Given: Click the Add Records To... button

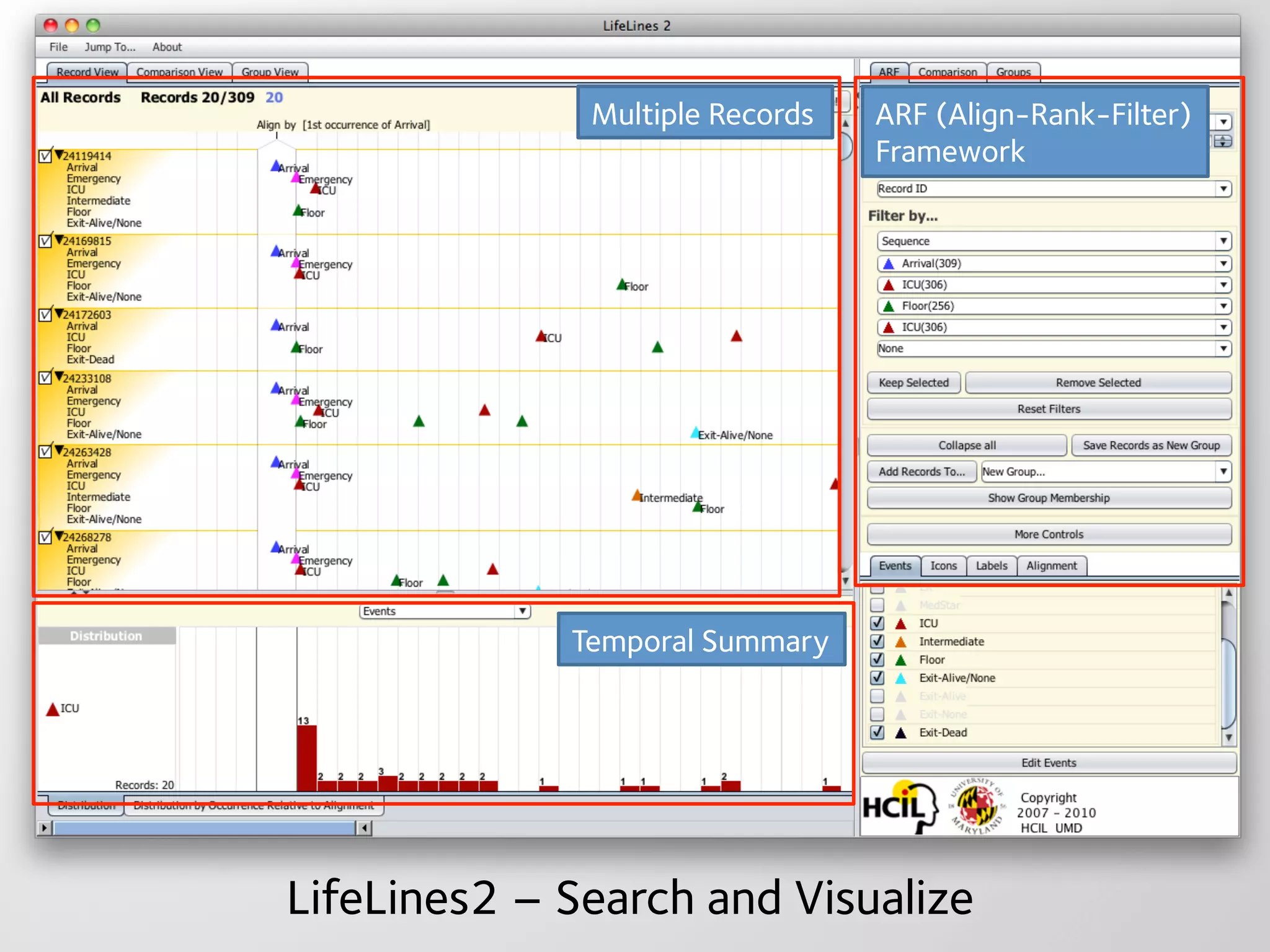Looking at the screenshot, I should click(921, 472).
